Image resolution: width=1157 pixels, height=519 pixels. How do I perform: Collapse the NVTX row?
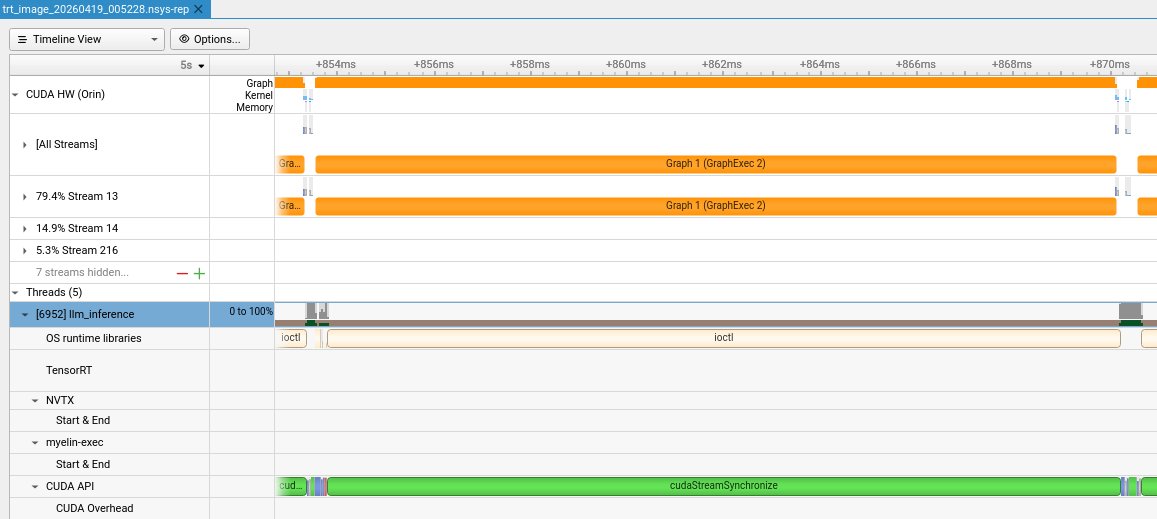[x=35, y=400]
